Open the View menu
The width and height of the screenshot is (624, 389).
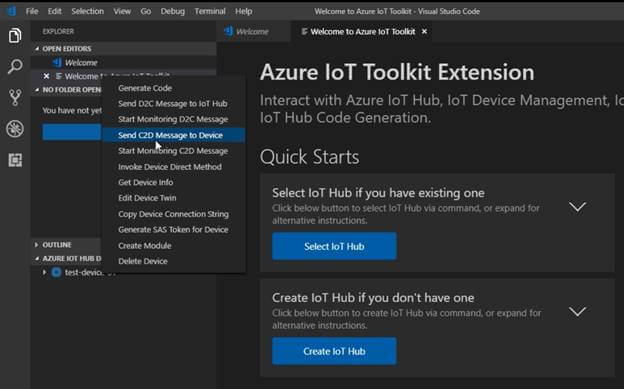pos(122,11)
